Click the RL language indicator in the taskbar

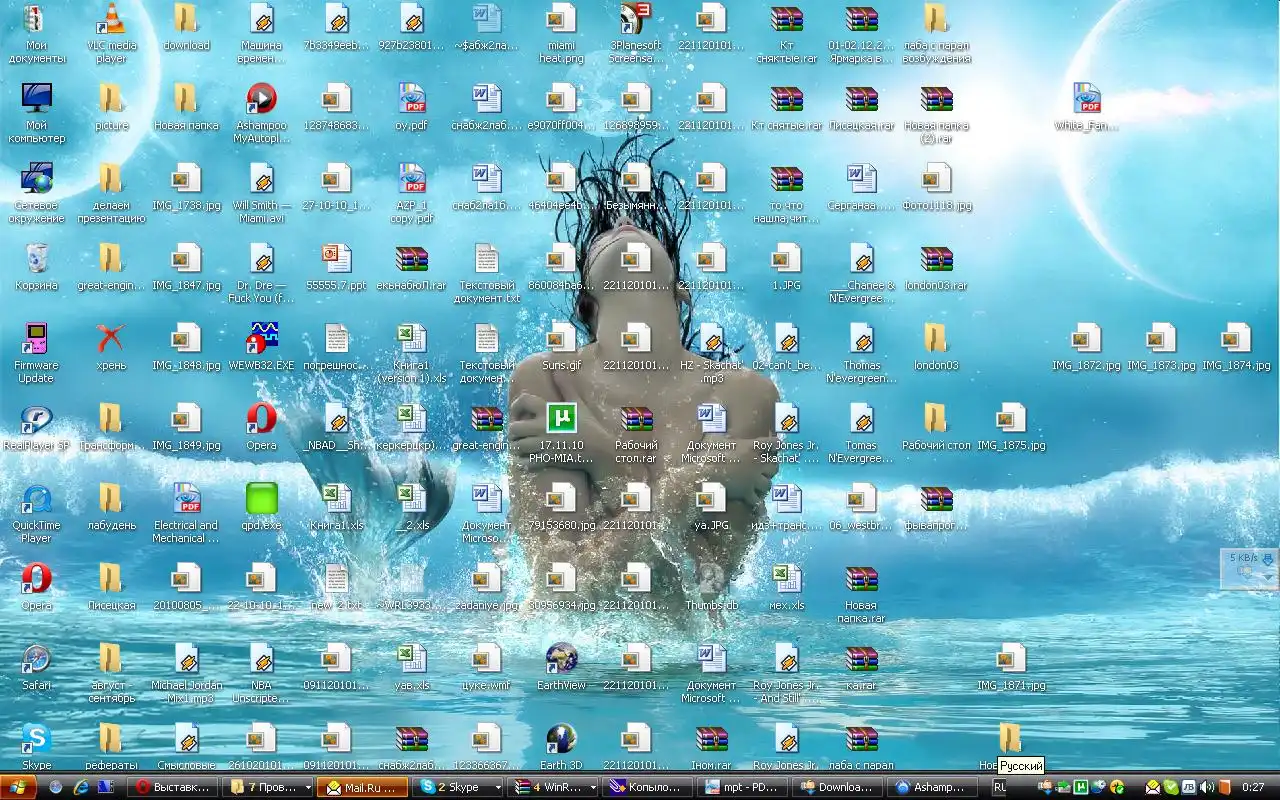coord(999,787)
